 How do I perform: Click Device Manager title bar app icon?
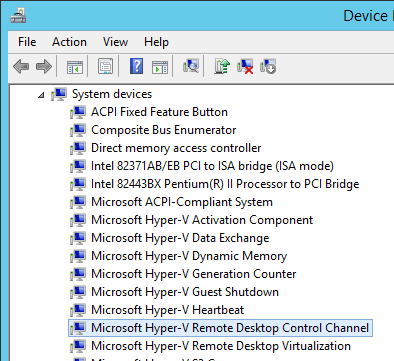18,16
